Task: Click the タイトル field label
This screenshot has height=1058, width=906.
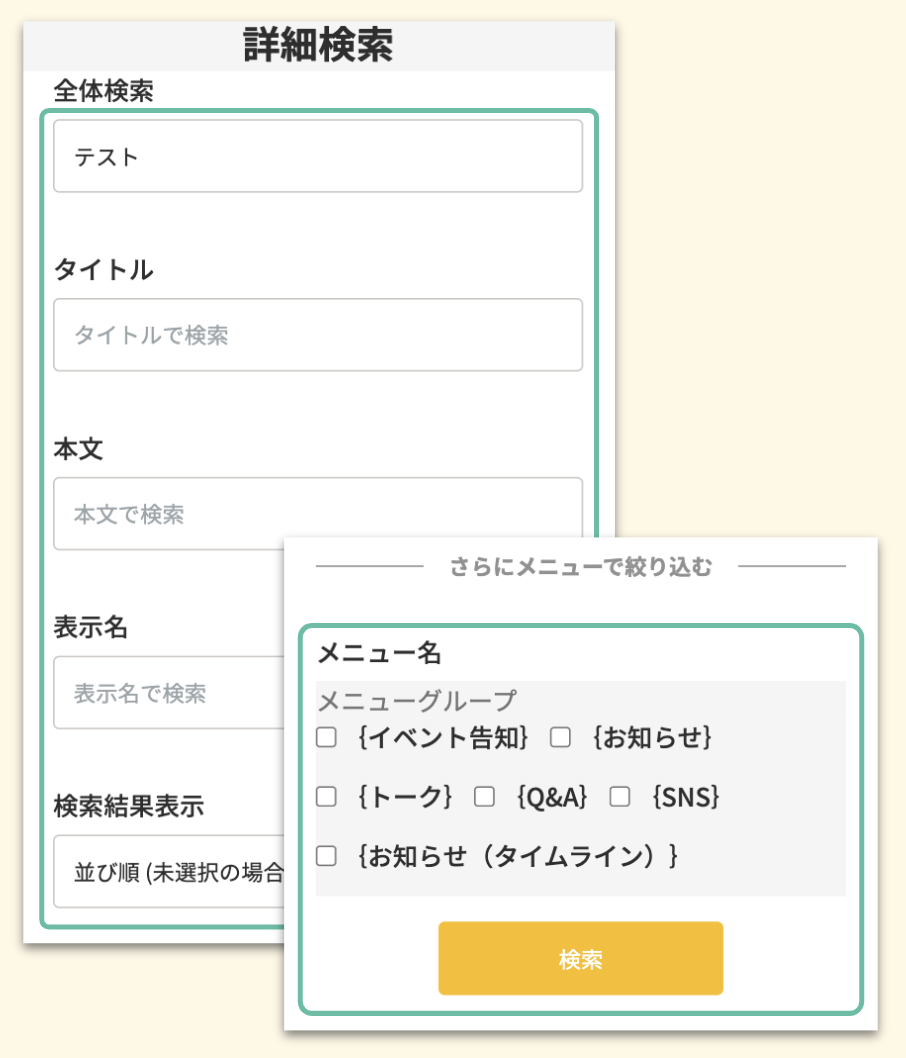Action: pyautogui.click(x=104, y=269)
